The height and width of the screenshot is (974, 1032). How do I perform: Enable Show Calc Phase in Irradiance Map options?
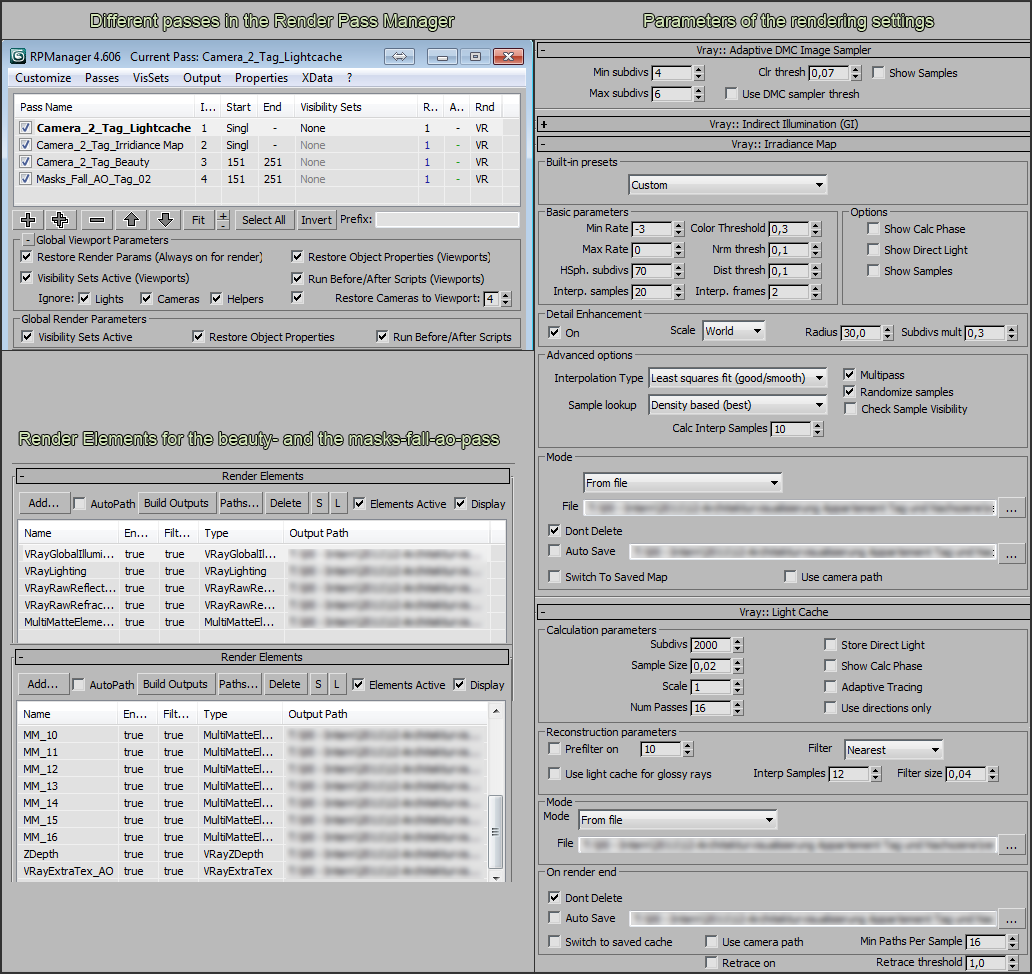(874, 229)
